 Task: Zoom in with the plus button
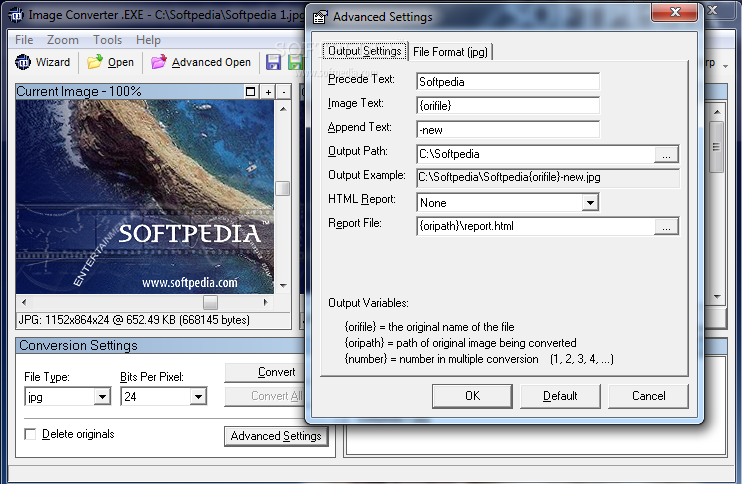point(268,92)
